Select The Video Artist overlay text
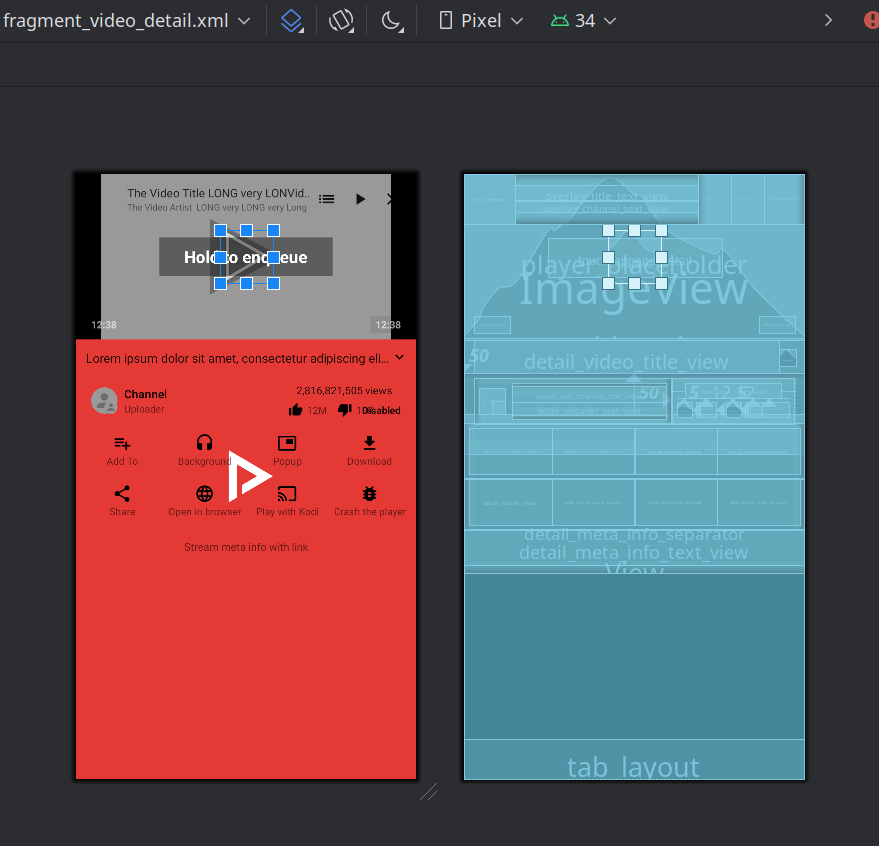This screenshot has width=879, height=846. pos(217,207)
